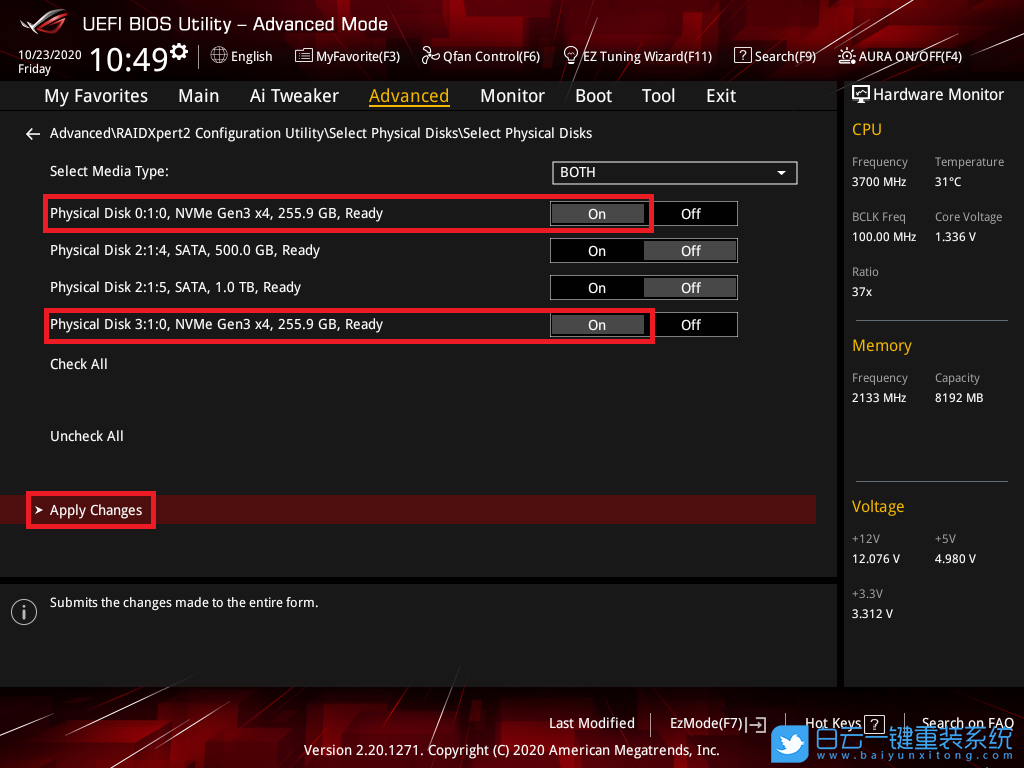
Task: Click Check All to select all disks
Action: (x=79, y=364)
